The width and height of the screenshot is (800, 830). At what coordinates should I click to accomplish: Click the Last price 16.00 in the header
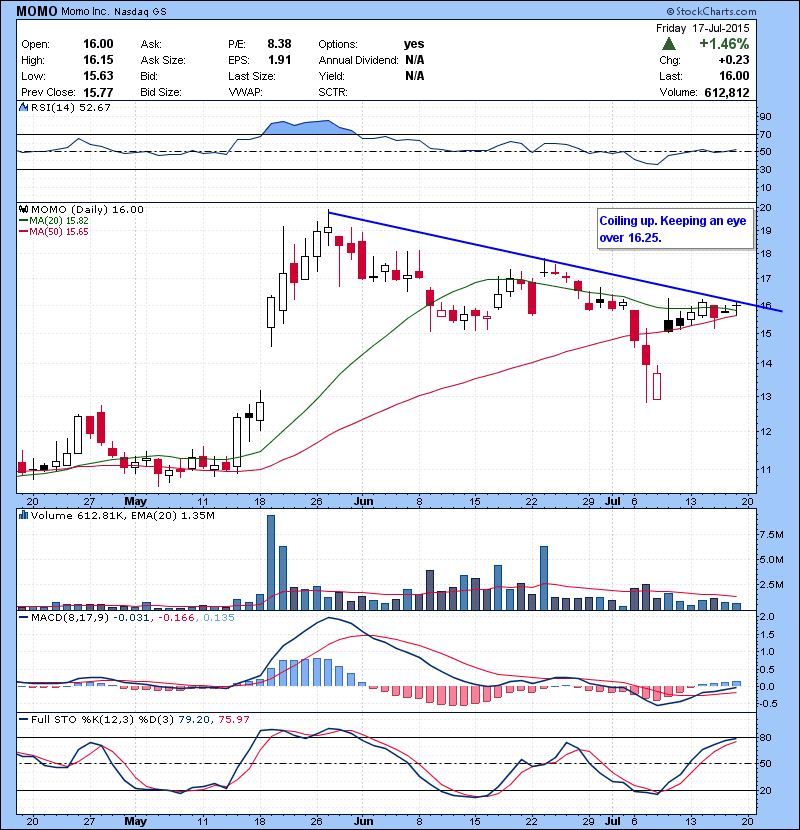pyautogui.click(x=734, y=76)
